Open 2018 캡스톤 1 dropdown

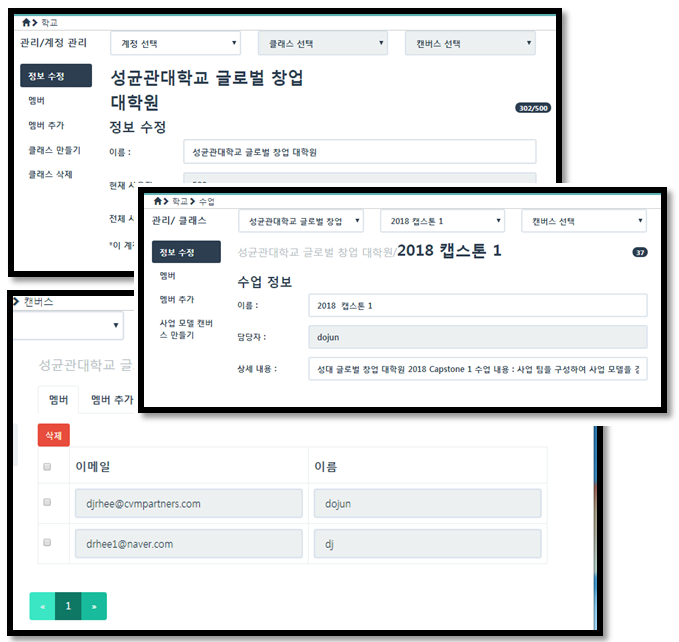(x=443, y=221)
